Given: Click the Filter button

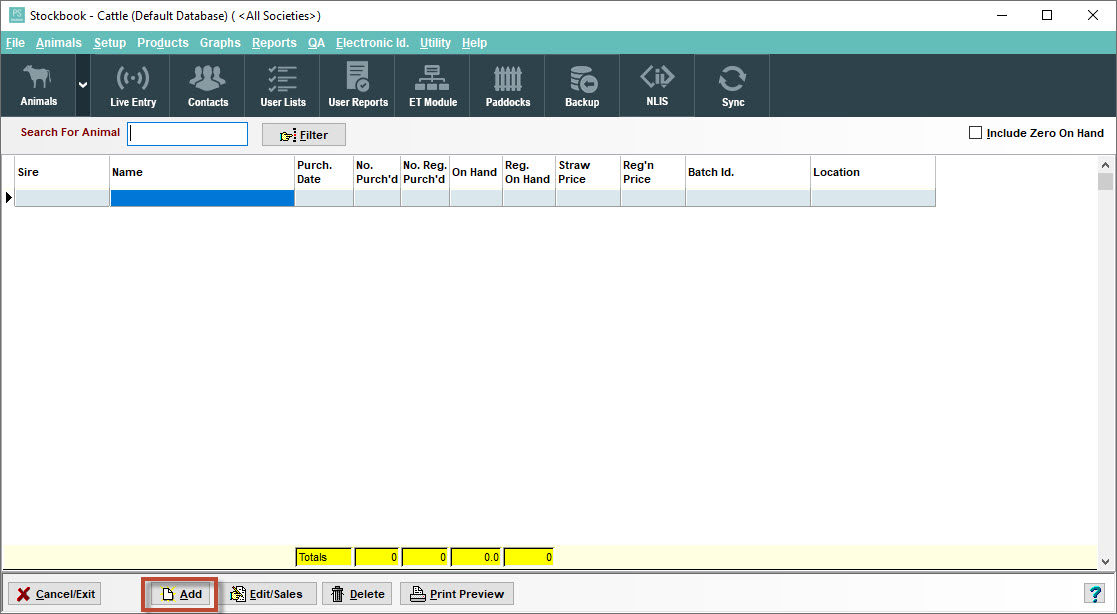Looking at the screenshot, I should click(303, 135).
